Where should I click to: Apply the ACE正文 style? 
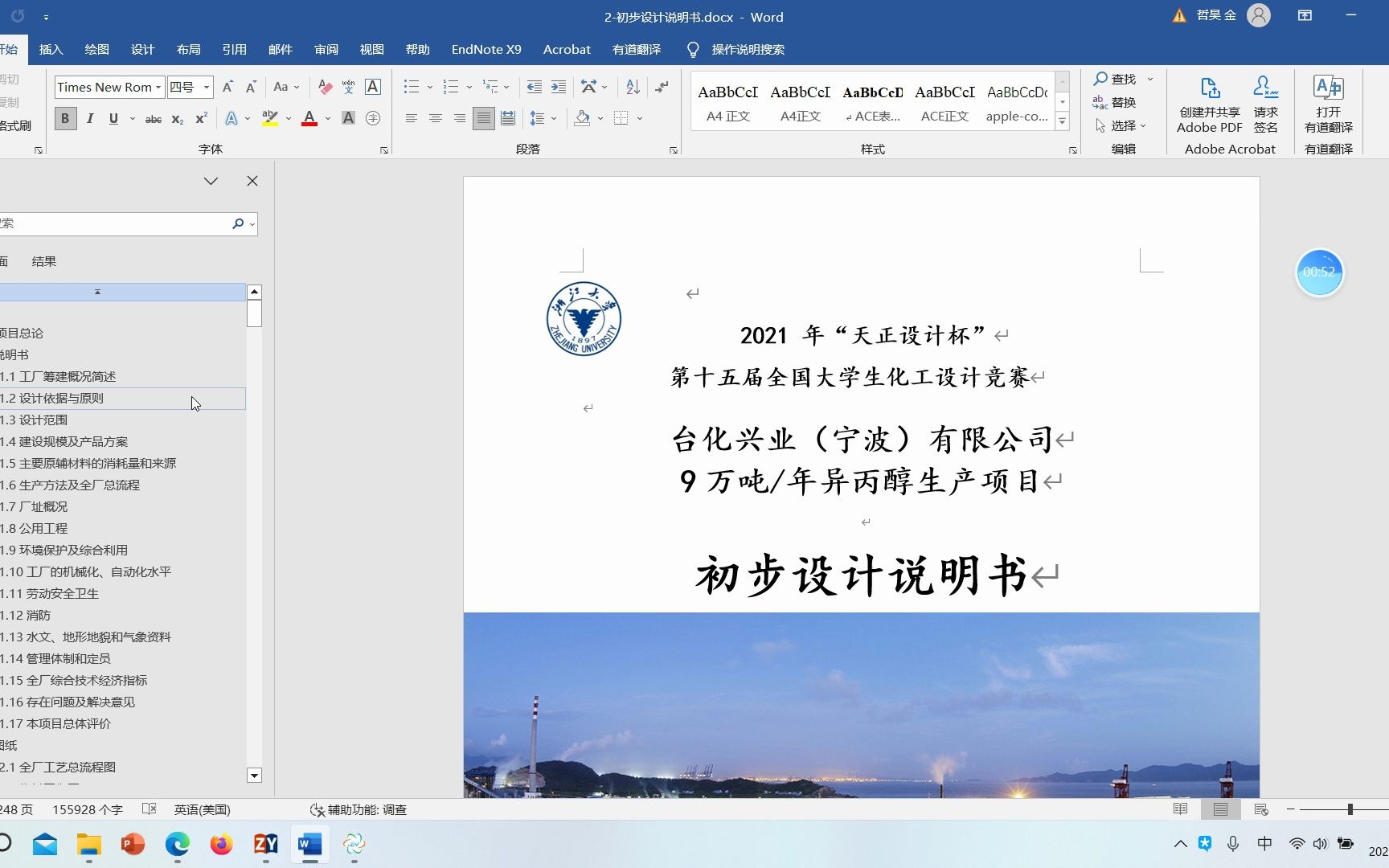(x=944, y=103)
